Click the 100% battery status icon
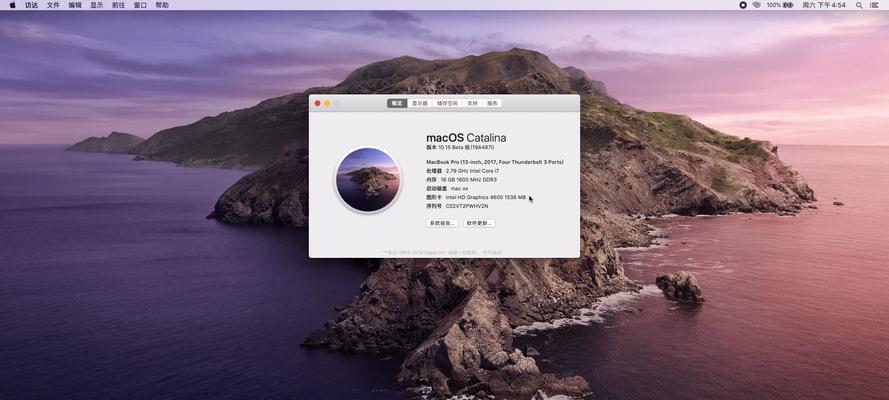This screenshot has width=889, height=400. point(781,5)
